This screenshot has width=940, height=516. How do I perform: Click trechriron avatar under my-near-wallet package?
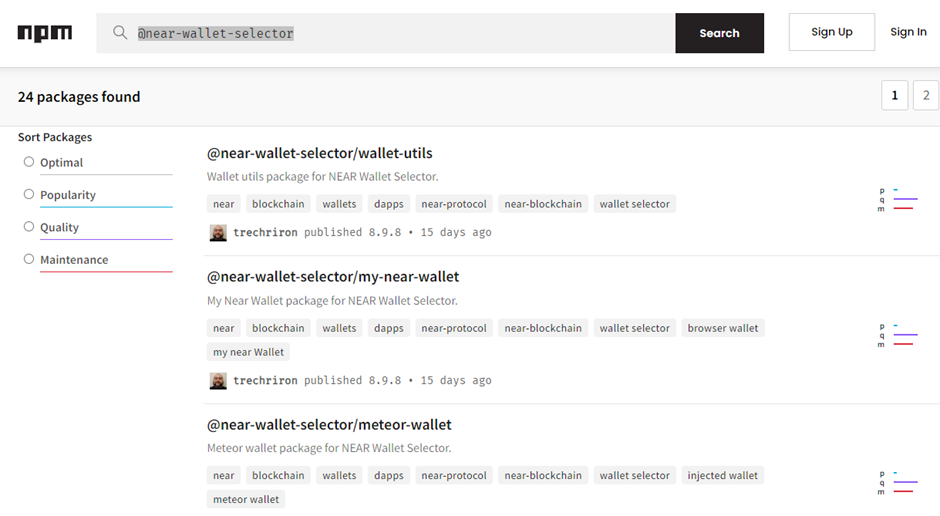218,381
